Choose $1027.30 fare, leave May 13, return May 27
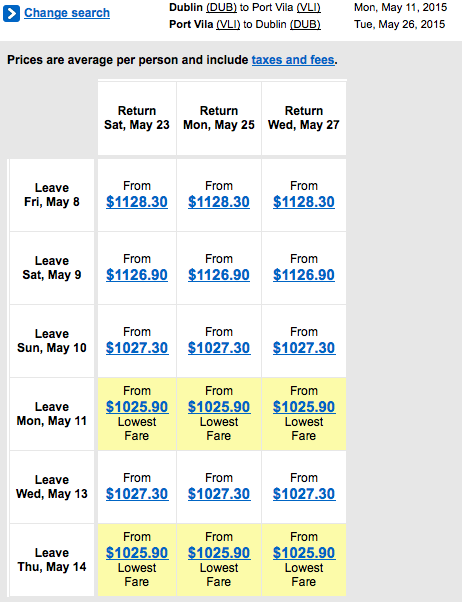The height and width of the screenshot is (602, 462). click(x=304, y=493)
